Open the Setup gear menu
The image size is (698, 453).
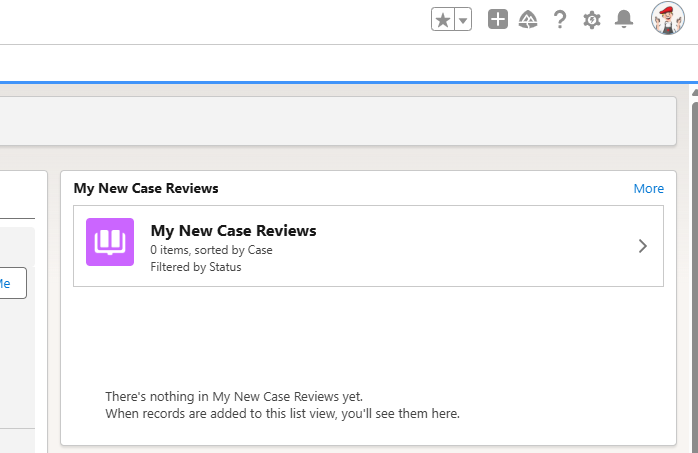(x=592, y=19)
